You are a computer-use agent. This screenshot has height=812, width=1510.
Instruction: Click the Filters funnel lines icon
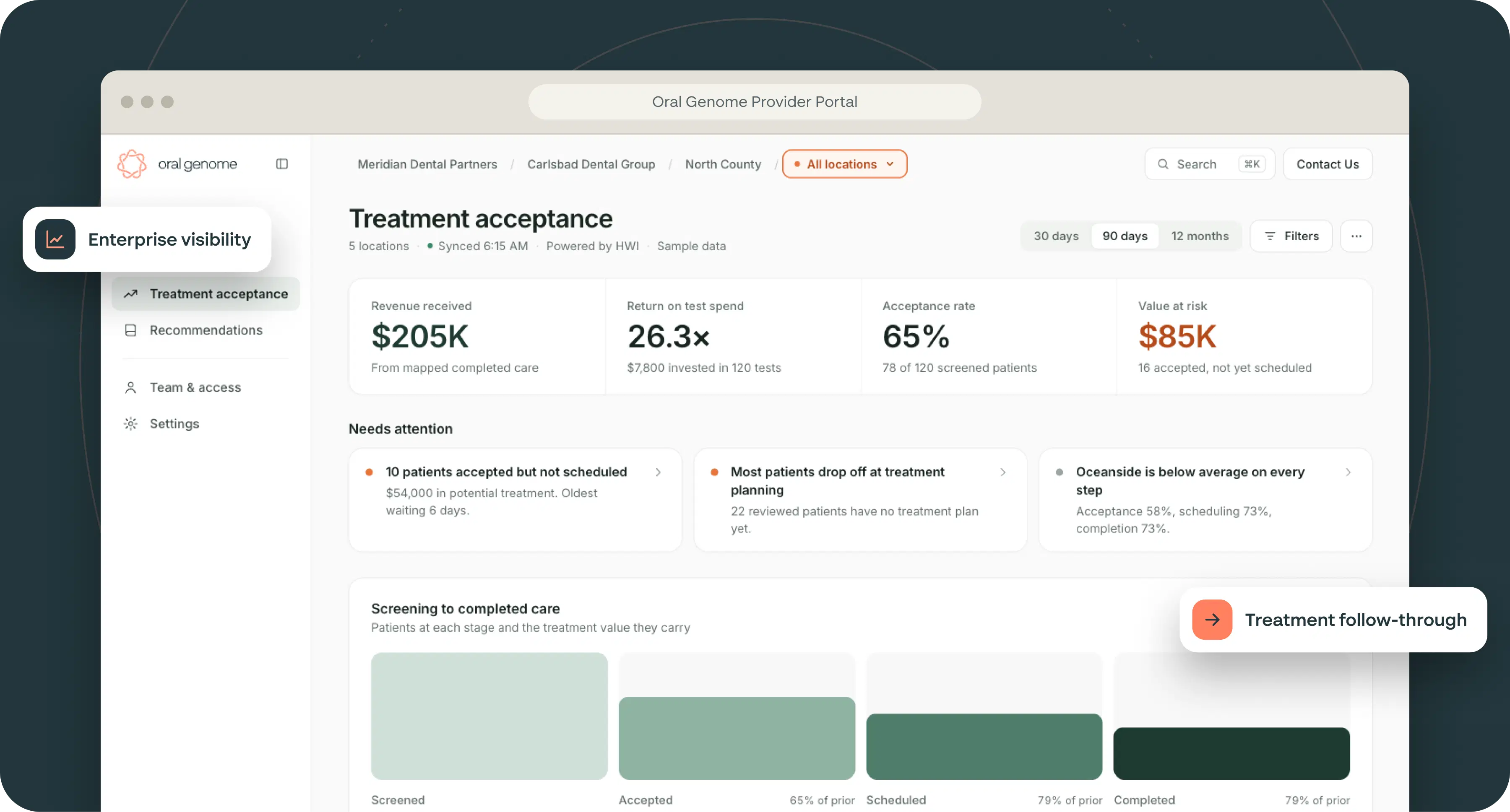[x=1270, y=236]
